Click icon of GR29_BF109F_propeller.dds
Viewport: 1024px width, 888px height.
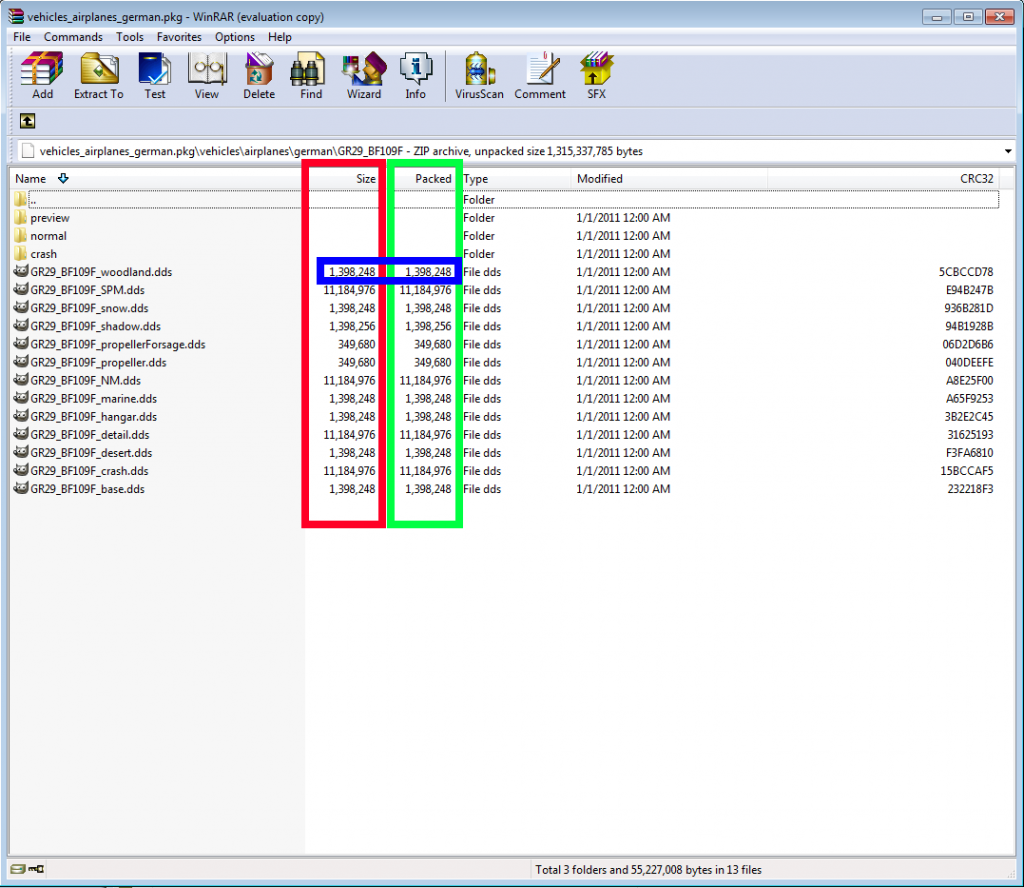(21, 362)
